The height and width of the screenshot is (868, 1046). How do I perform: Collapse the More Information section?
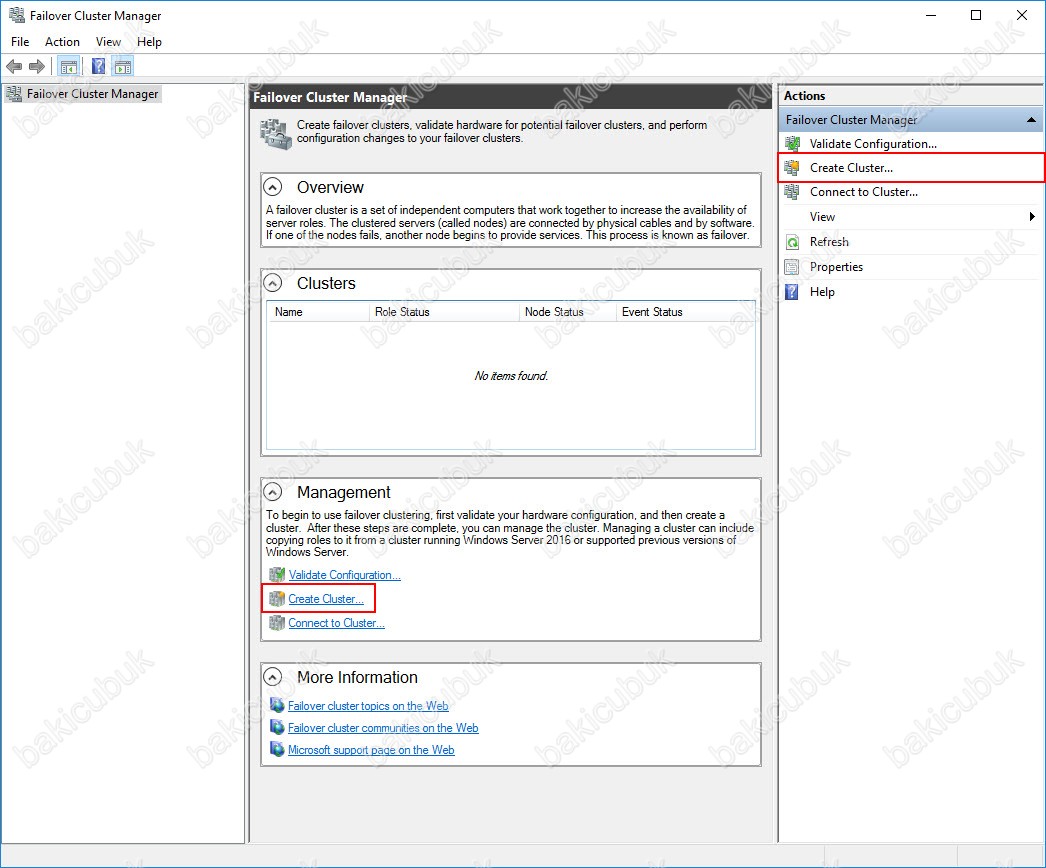pos(273,677)
